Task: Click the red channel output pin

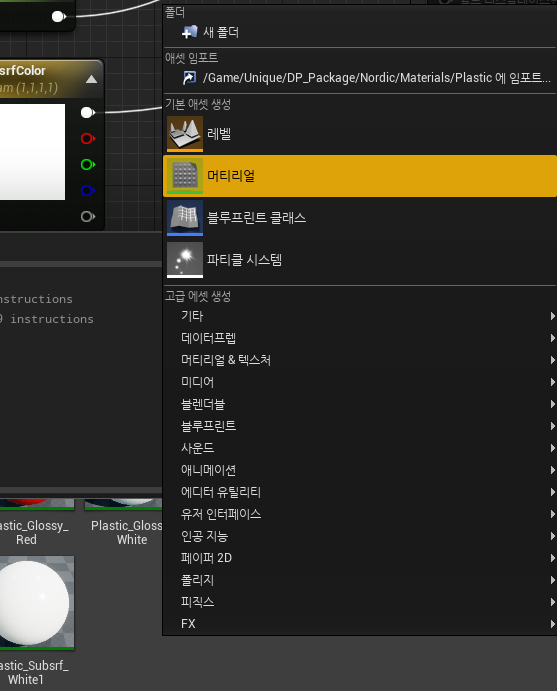Action: (88, 138)
